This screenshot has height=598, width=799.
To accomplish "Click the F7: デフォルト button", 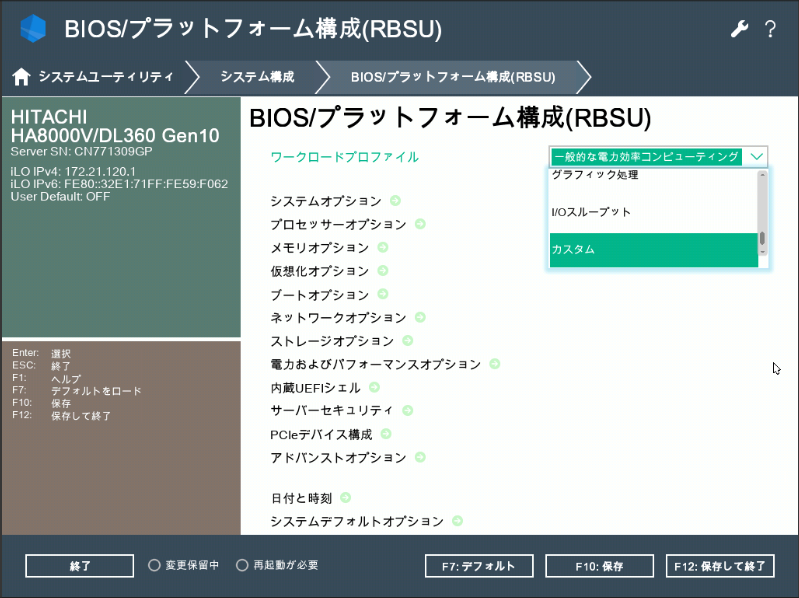I will tap(479, 566).
